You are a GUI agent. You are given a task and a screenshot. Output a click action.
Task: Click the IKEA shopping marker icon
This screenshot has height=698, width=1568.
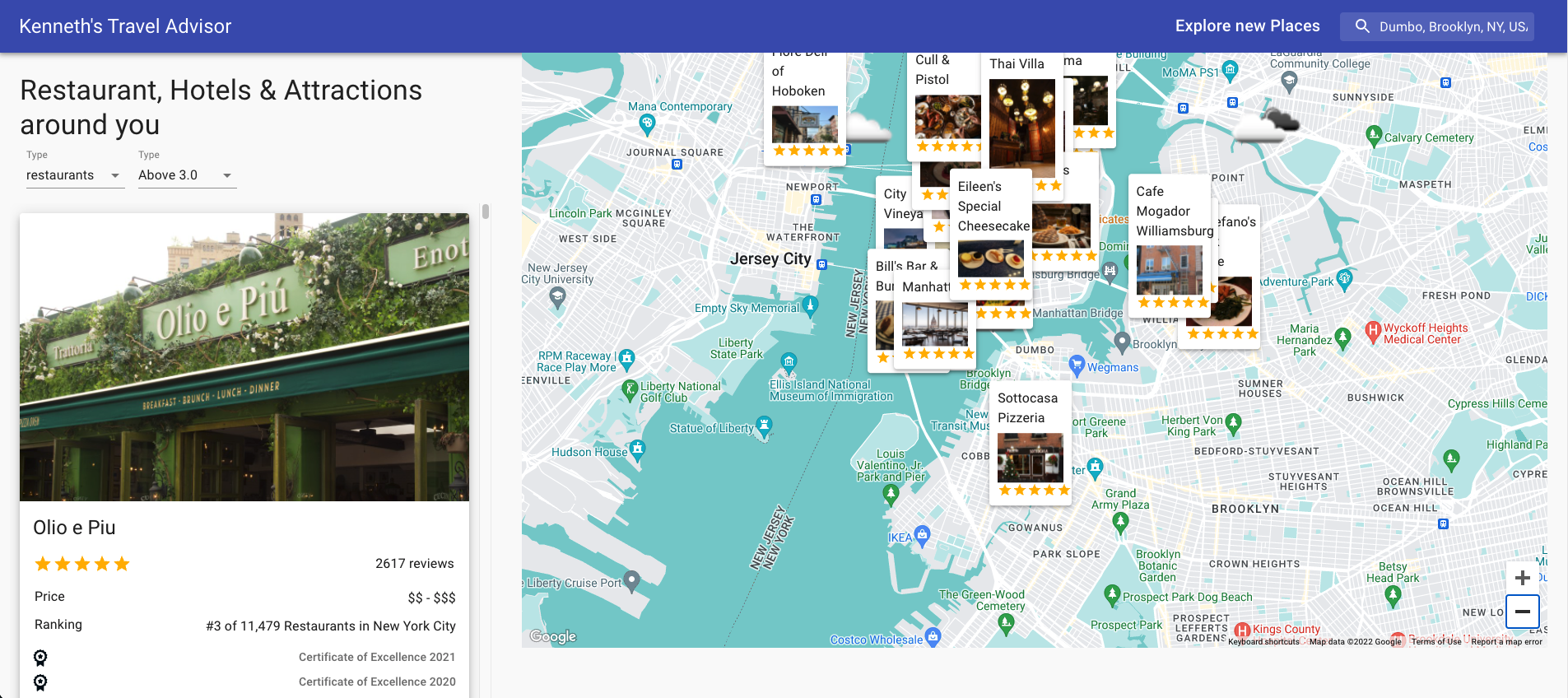(923, 536)
